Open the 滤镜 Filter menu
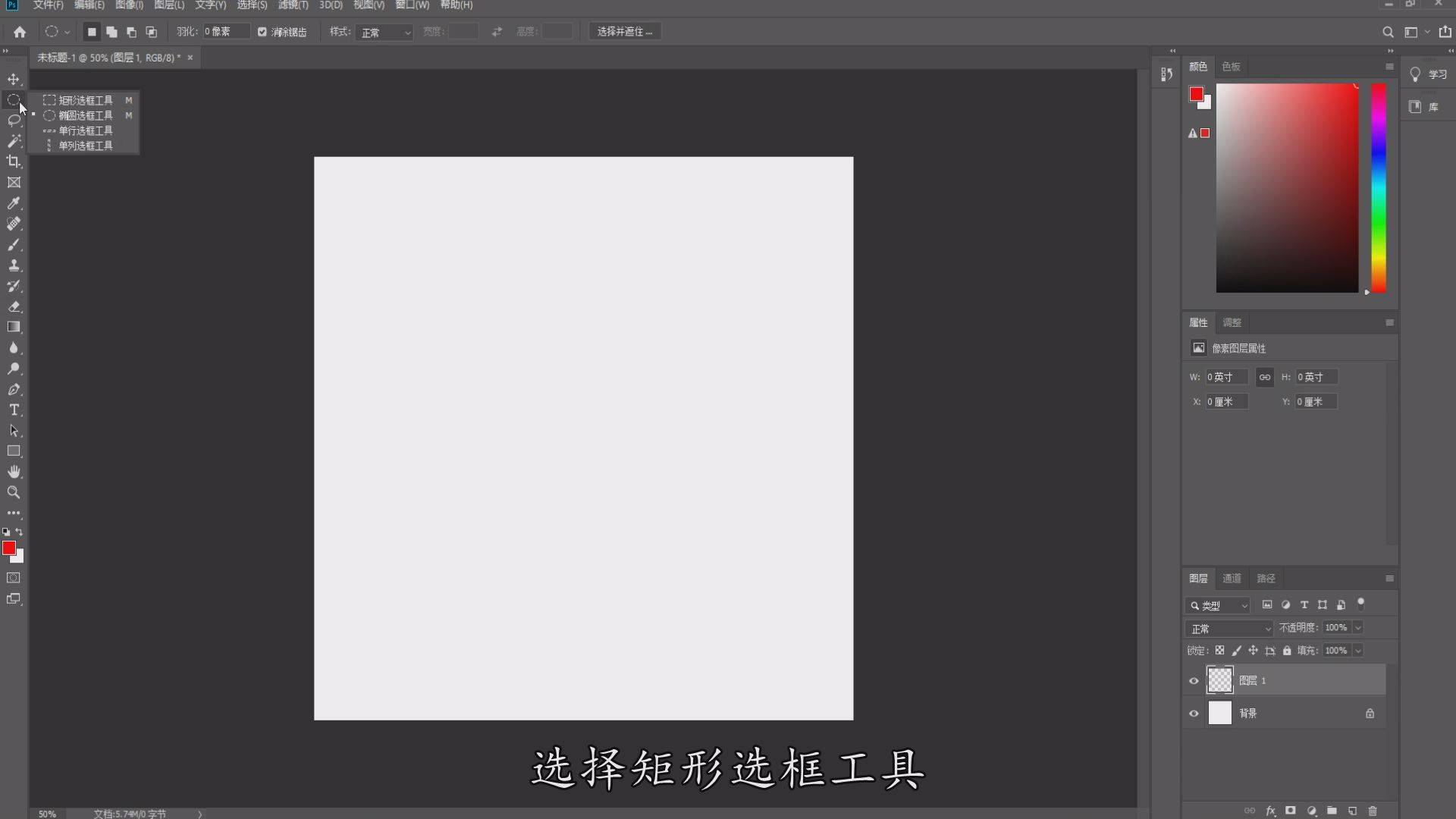The image size is (1456, 819). pyautogui.click(x=293, y=5)
